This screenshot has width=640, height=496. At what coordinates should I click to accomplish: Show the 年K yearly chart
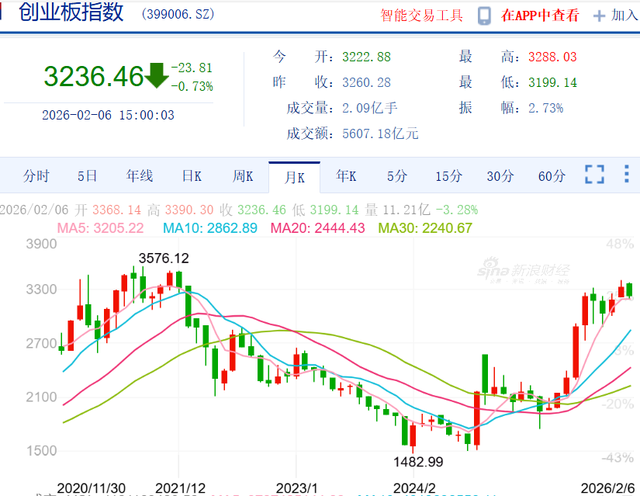tap(346, 176)
